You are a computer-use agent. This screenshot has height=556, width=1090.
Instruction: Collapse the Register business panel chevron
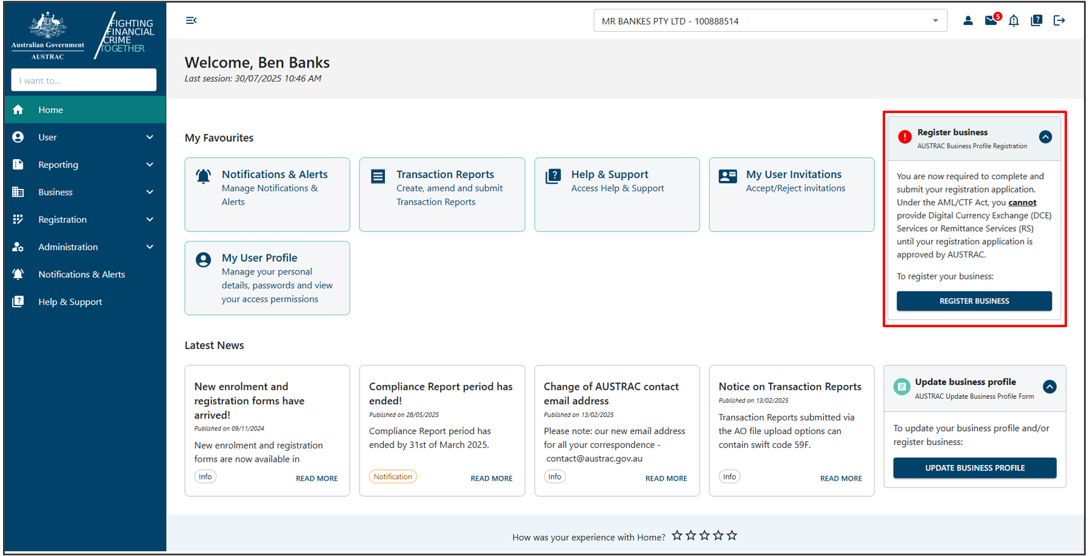[x=1046, y=137]
